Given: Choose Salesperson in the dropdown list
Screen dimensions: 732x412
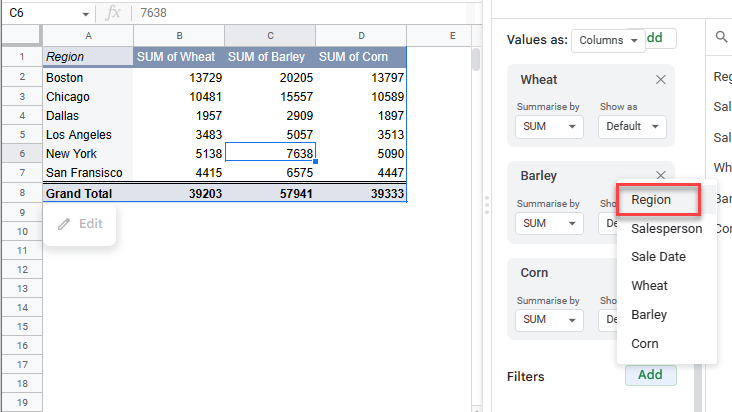Looking at the screenshot, I should click(666, 228).
